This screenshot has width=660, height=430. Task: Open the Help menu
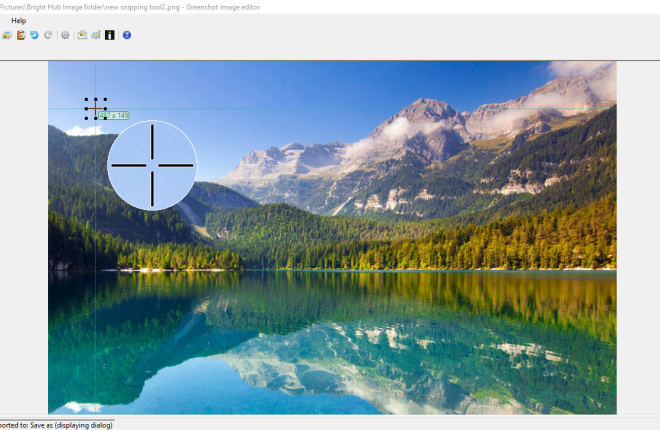tap(19, 20)
